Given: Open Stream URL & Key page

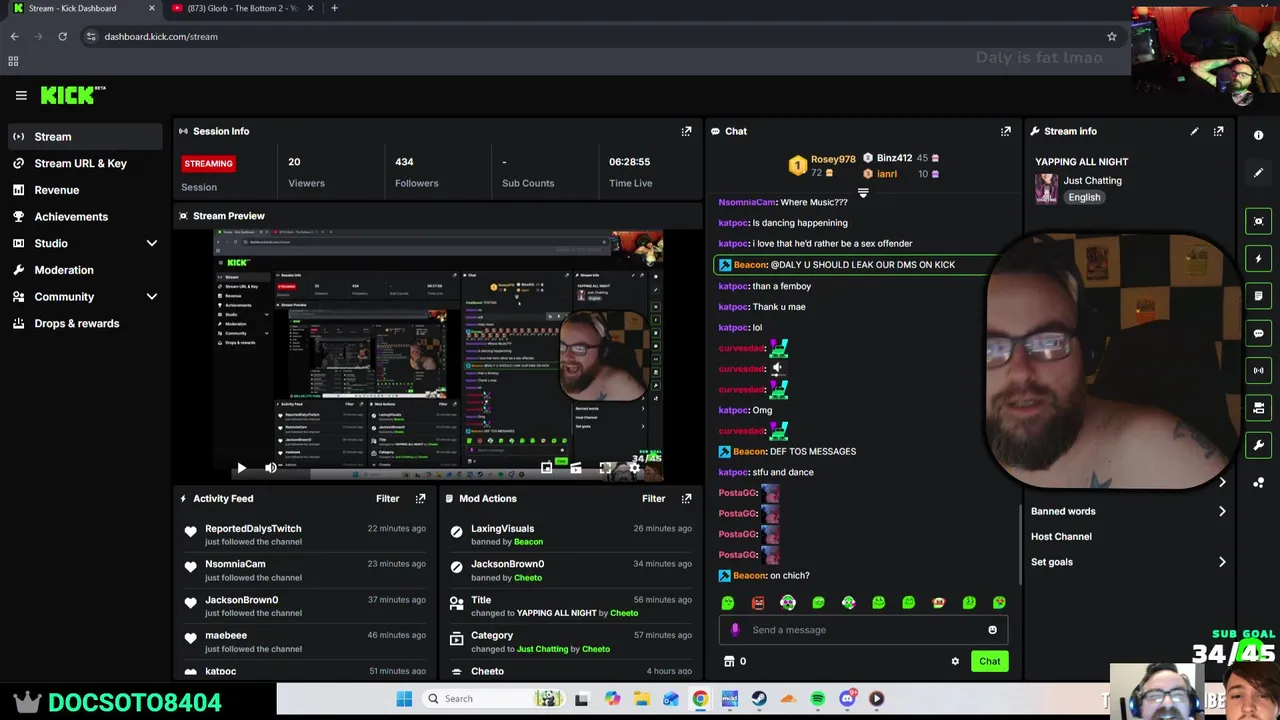Looking at the screenshot, I should pos(83,163).
